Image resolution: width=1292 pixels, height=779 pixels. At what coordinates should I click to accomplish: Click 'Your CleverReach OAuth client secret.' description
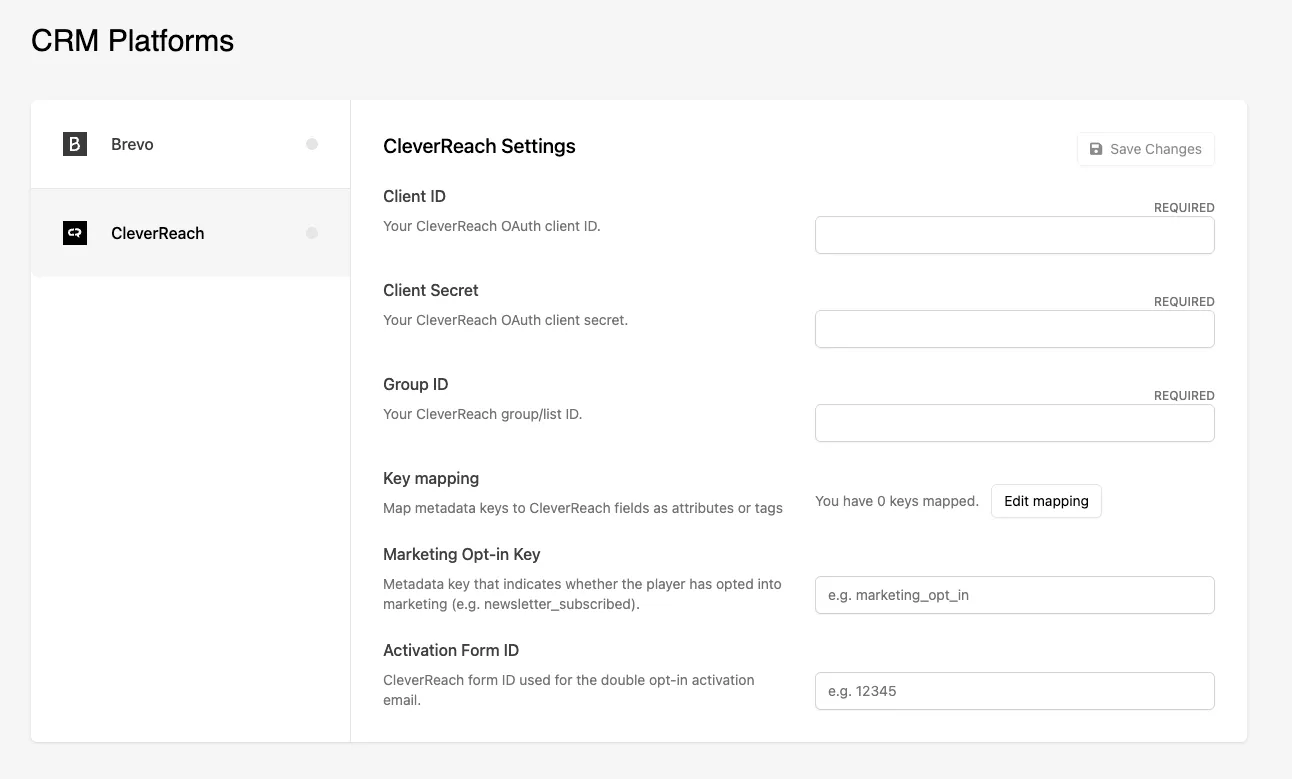point(506,320)
